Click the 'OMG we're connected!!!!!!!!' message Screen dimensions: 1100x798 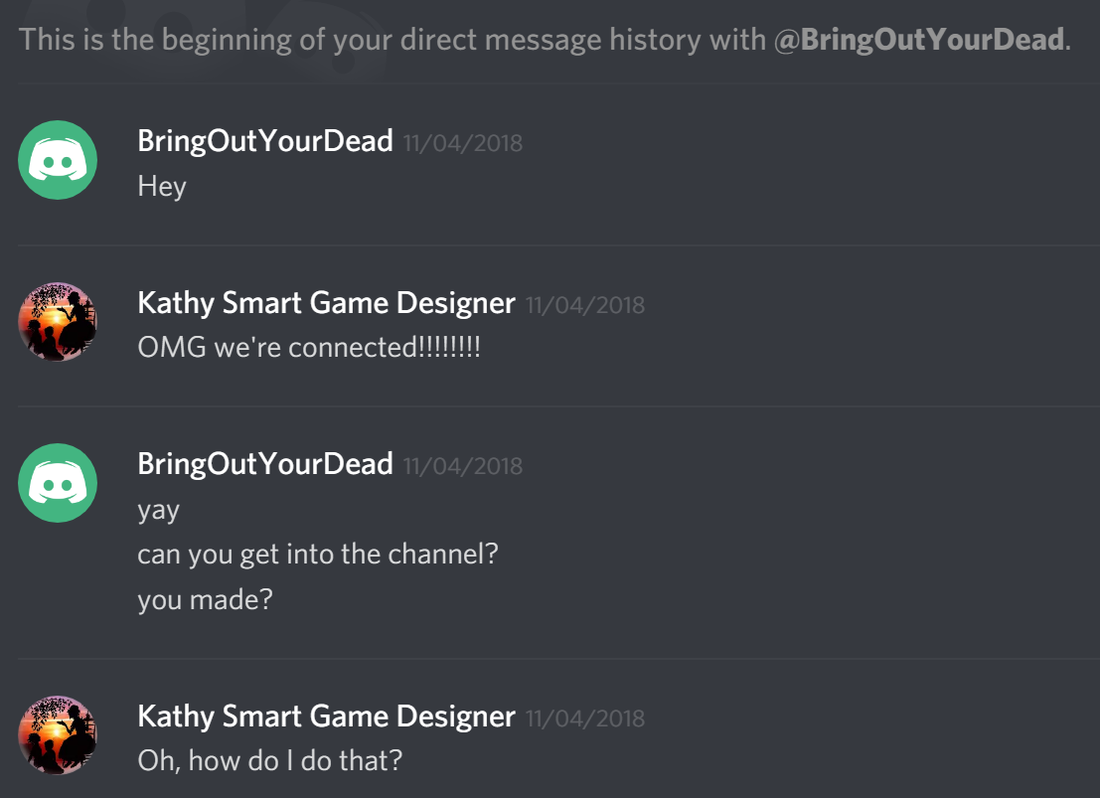309,347
